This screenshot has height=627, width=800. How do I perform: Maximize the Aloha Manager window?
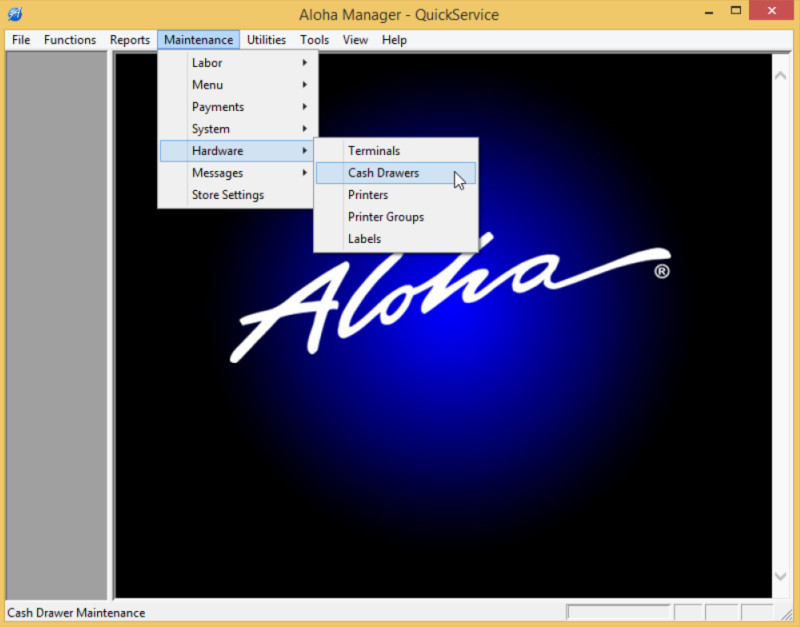[x=736, y=11]
